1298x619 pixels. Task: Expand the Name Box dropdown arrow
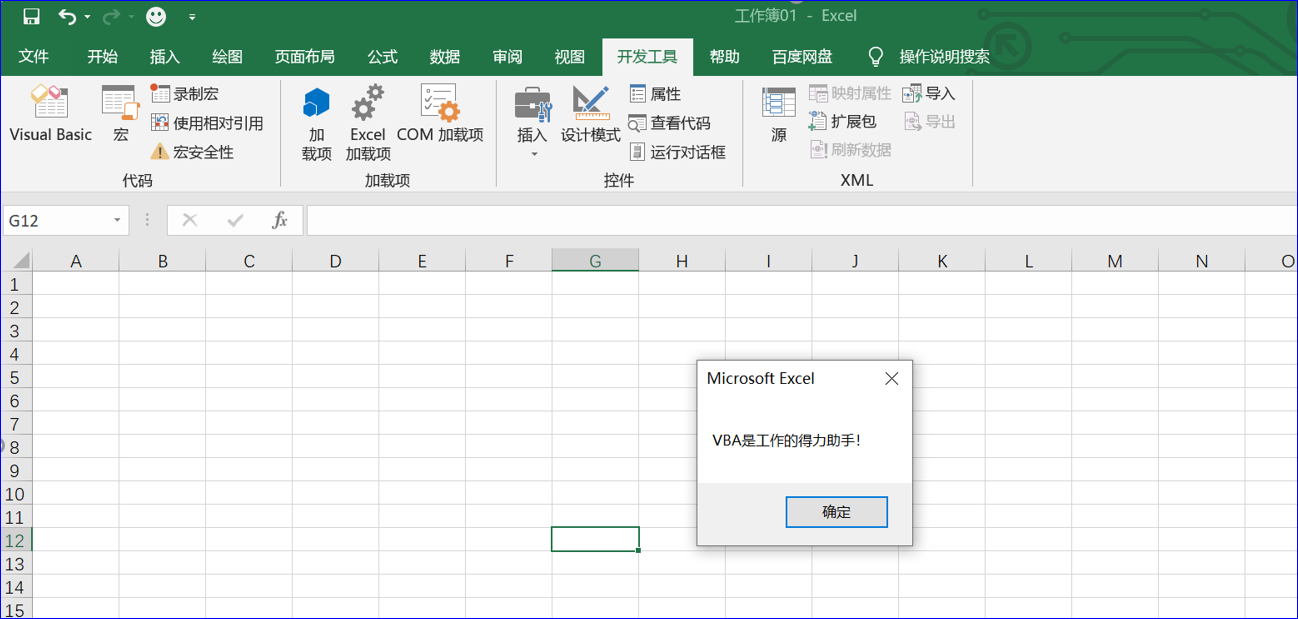click(118, 220)
